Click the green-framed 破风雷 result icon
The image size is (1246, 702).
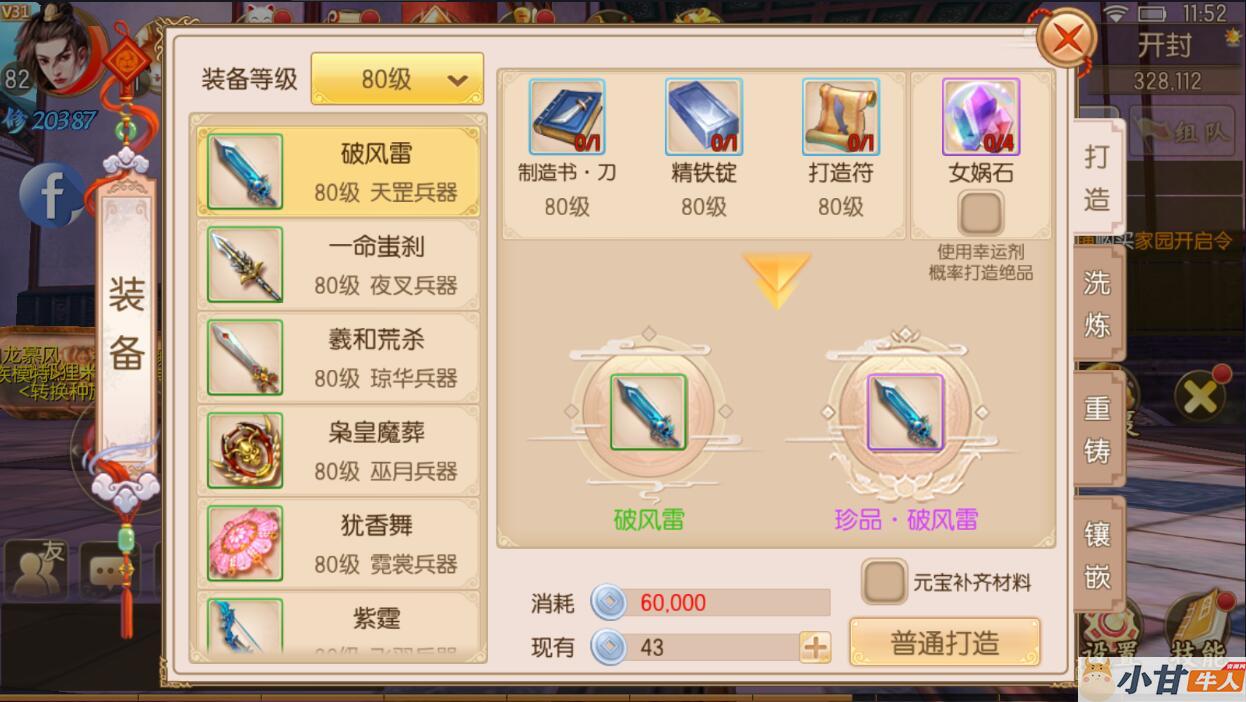click(x=649, y=412)
